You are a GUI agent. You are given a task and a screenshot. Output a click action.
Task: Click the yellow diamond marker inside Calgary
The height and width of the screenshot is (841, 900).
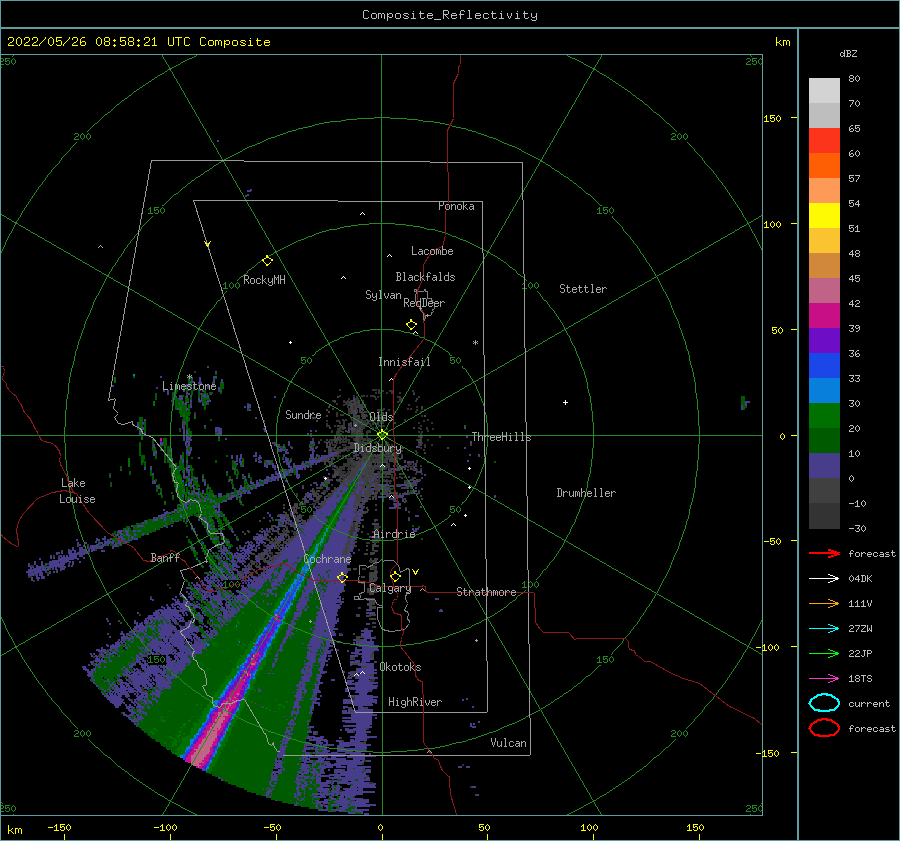[x=395, y=576]
